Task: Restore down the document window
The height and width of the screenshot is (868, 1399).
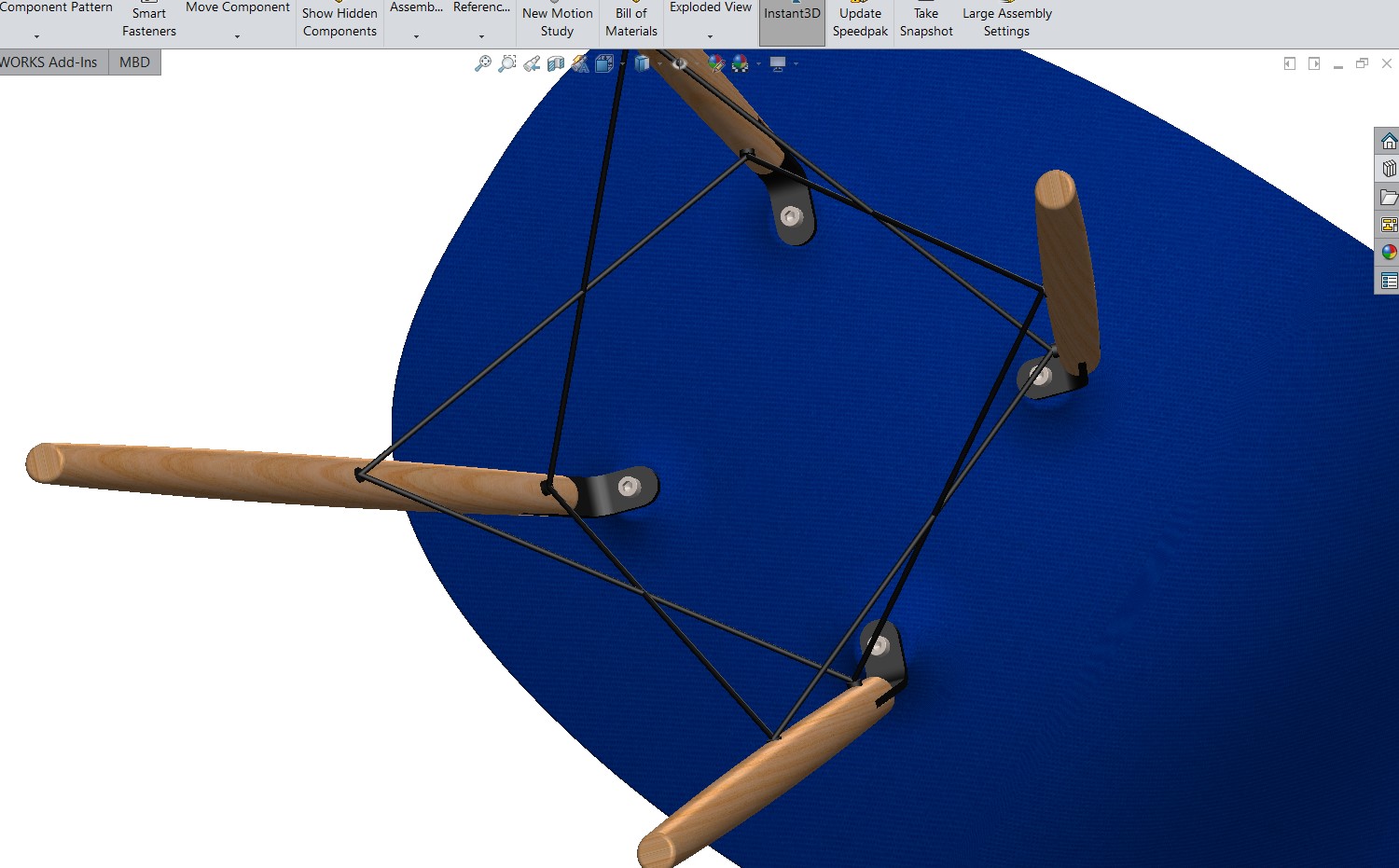Action: point(1363,63)
